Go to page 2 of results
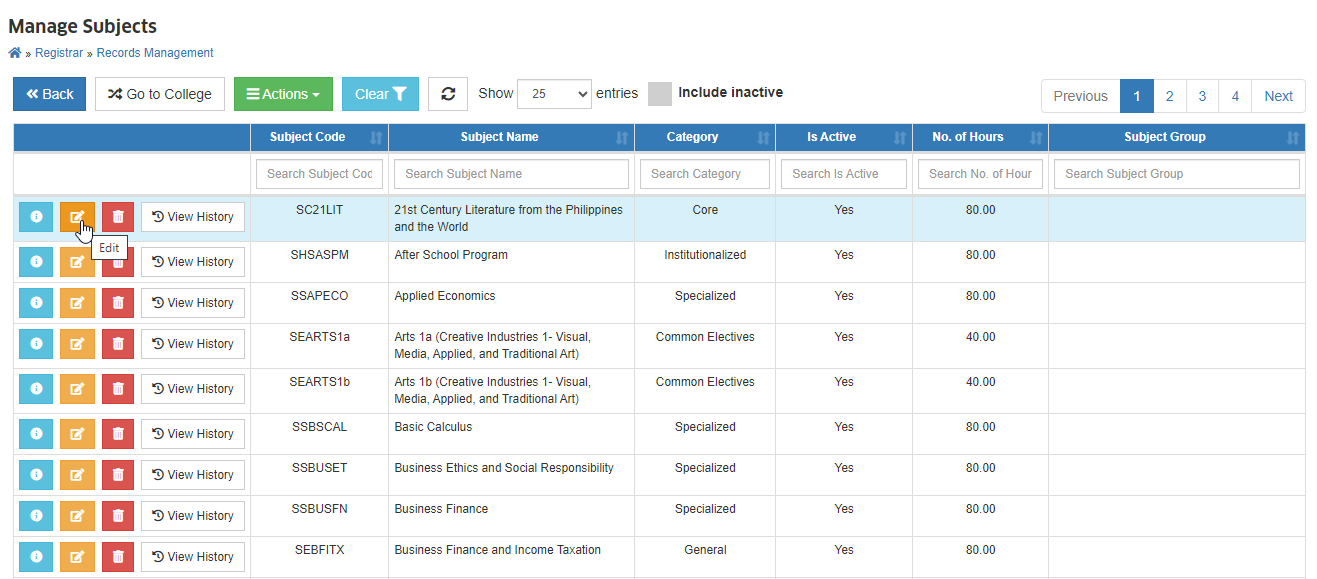This screenshot has width=1317, height=579. [1170, 96]
